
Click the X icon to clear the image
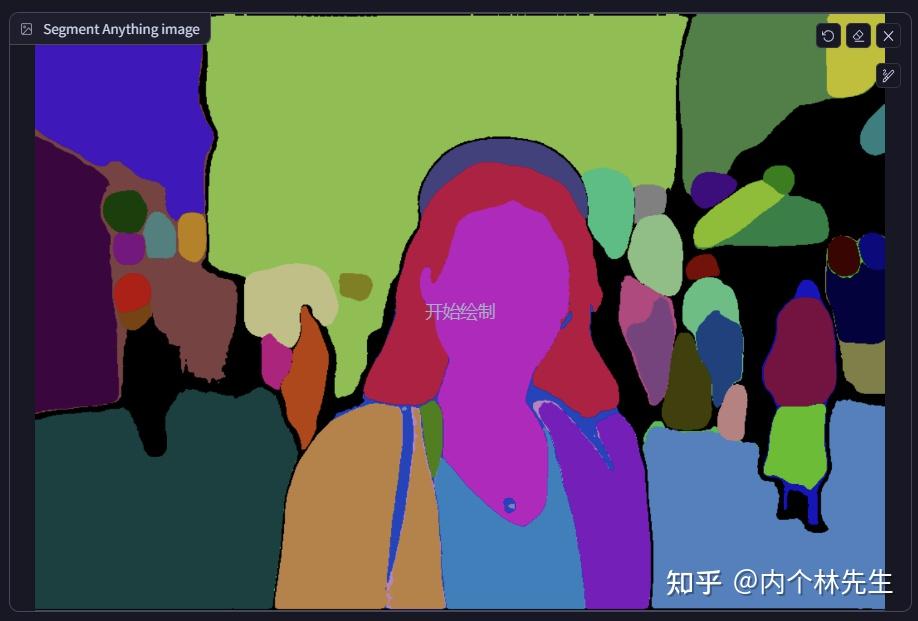(888, 36)
